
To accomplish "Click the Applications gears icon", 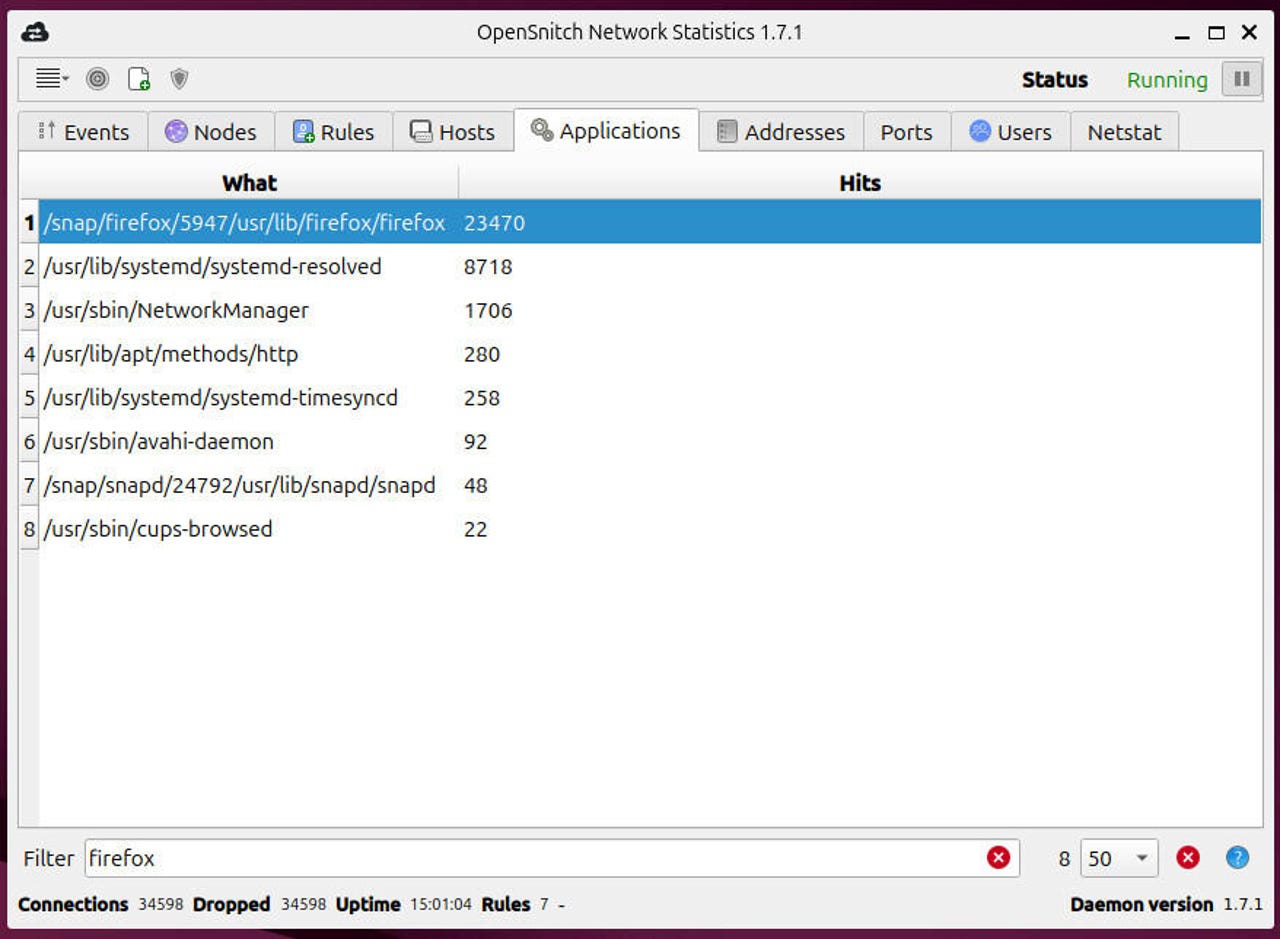I will [543, 130].
